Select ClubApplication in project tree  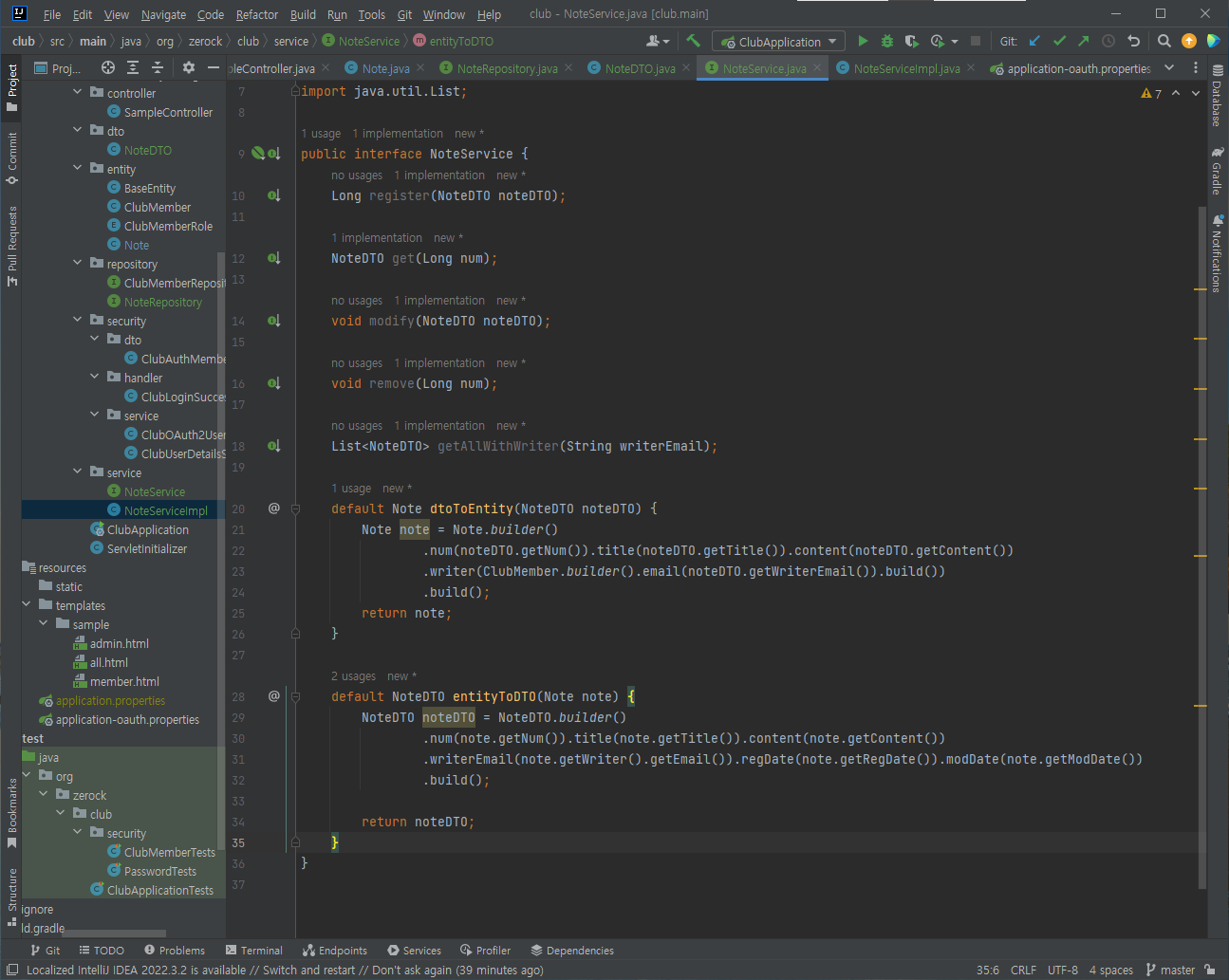[147, 529]
